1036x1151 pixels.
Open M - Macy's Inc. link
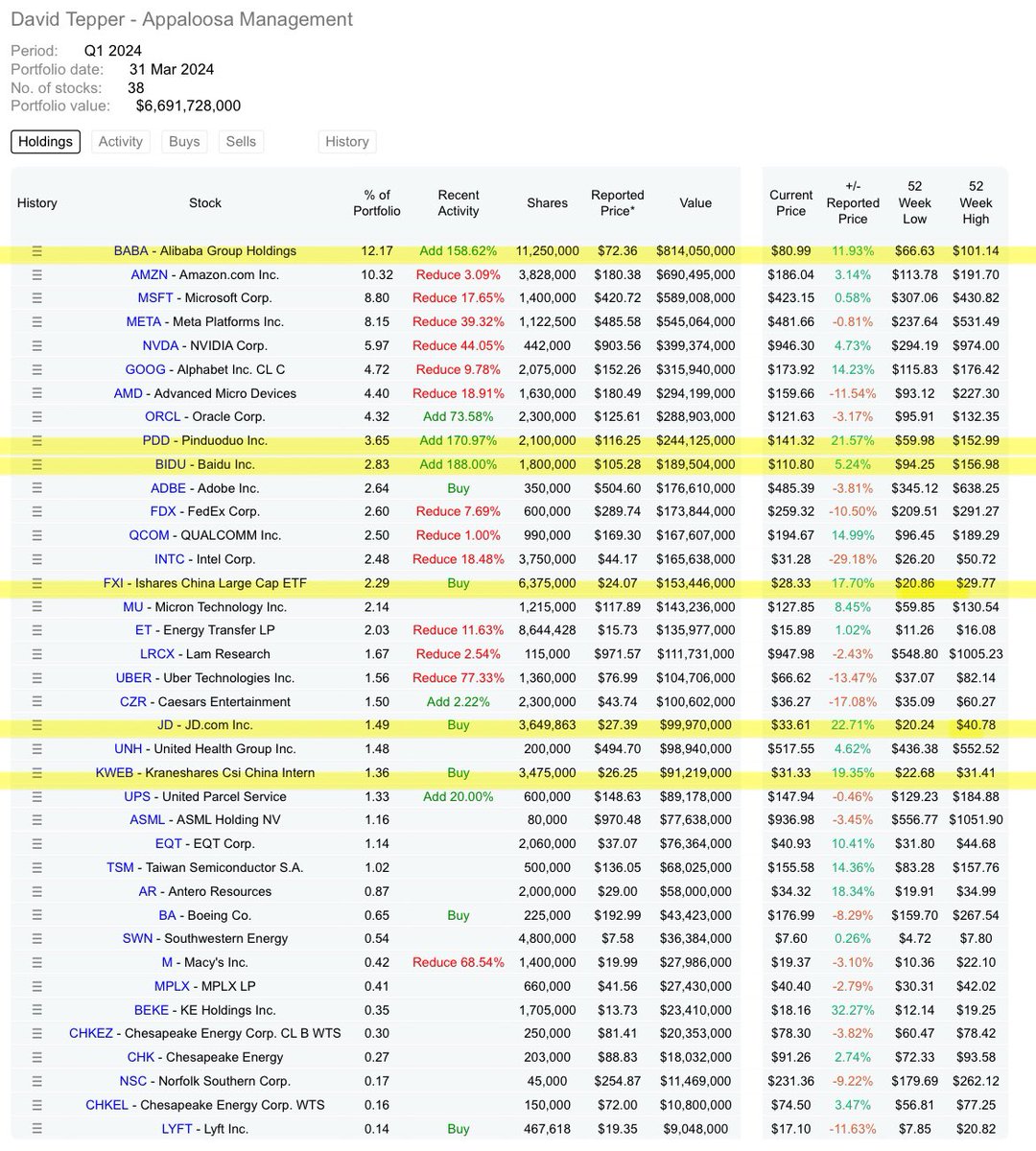(x=205, y=963)
